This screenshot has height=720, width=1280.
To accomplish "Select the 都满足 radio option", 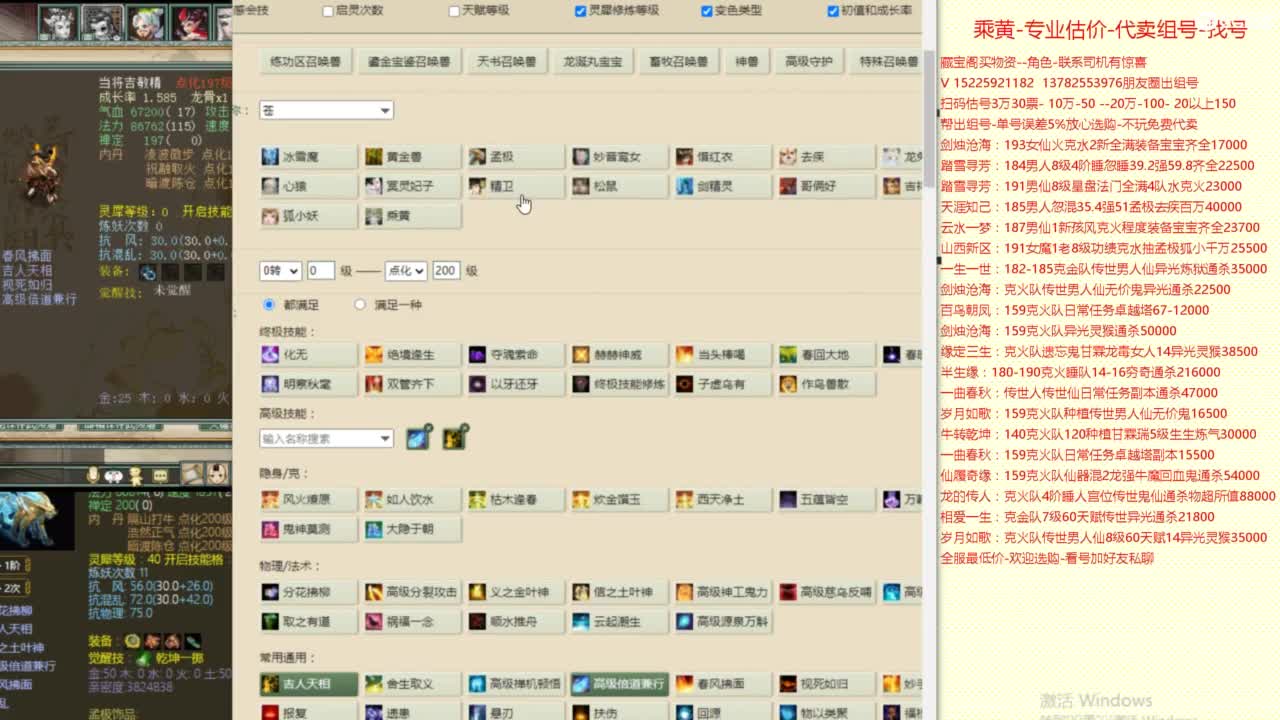I will click(x=268, y=304).
